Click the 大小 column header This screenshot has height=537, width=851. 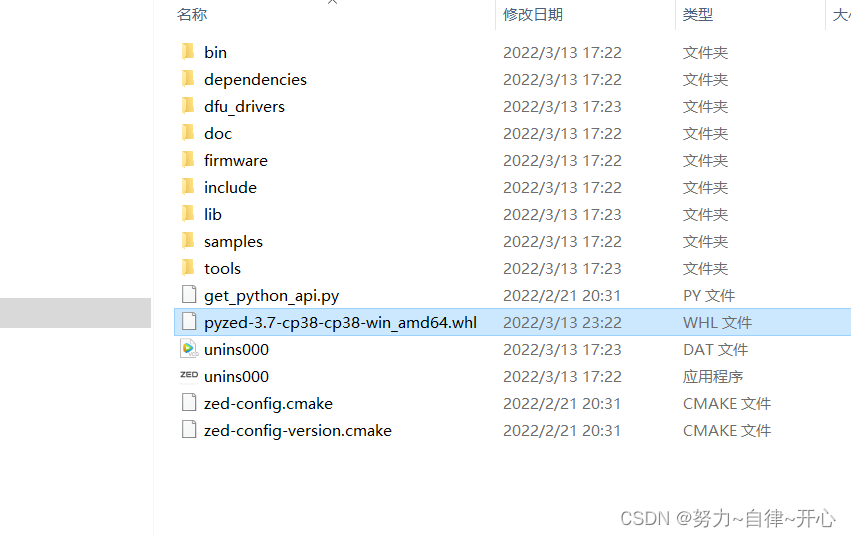[x=841, y=15]
